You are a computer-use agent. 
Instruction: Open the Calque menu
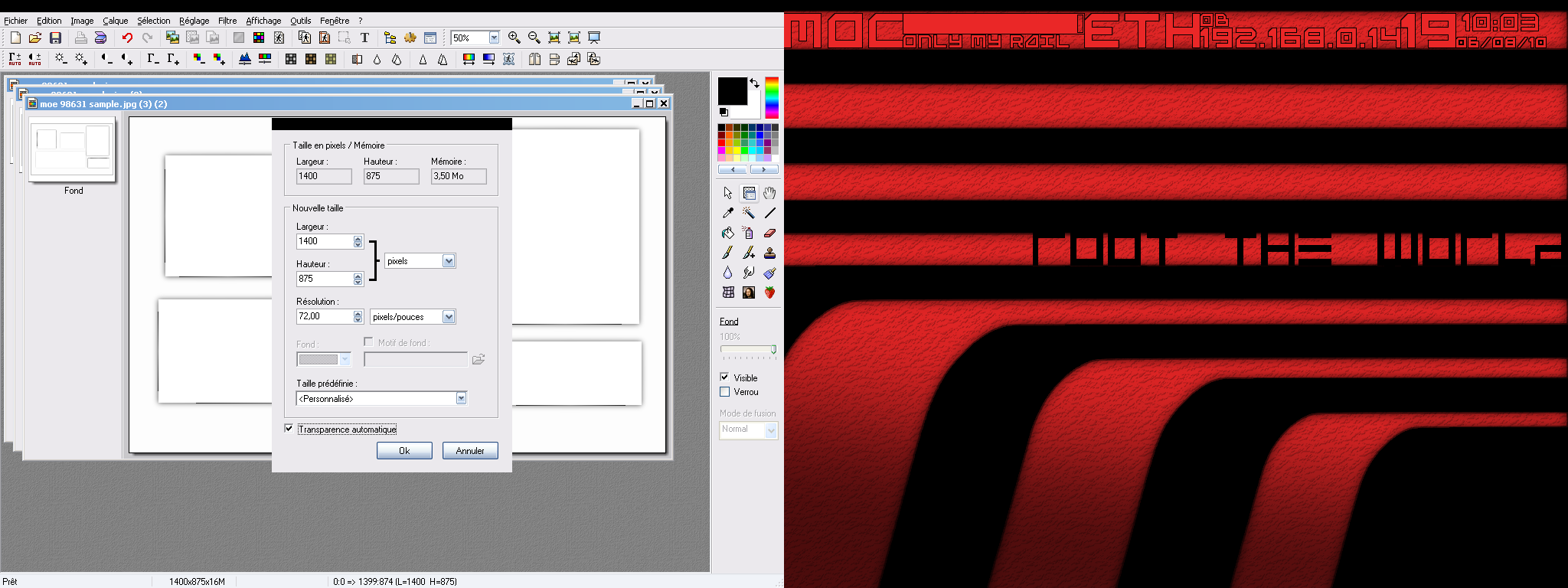[x=116, y=21]
